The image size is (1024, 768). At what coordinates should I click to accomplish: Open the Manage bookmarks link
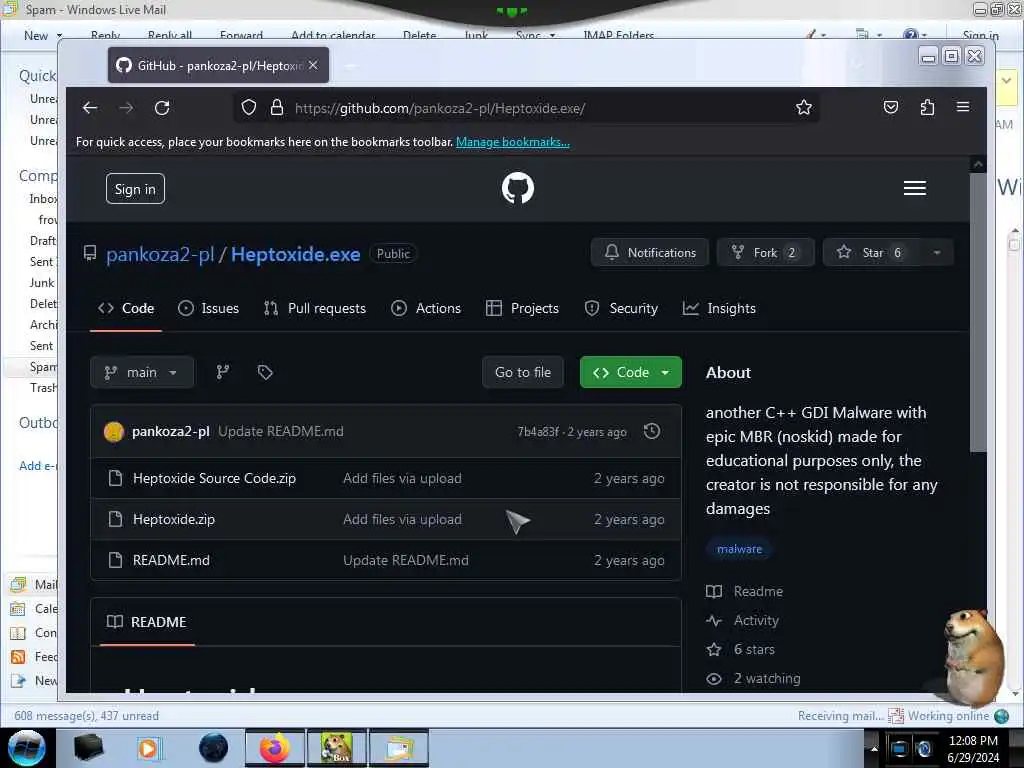(513, 142)
